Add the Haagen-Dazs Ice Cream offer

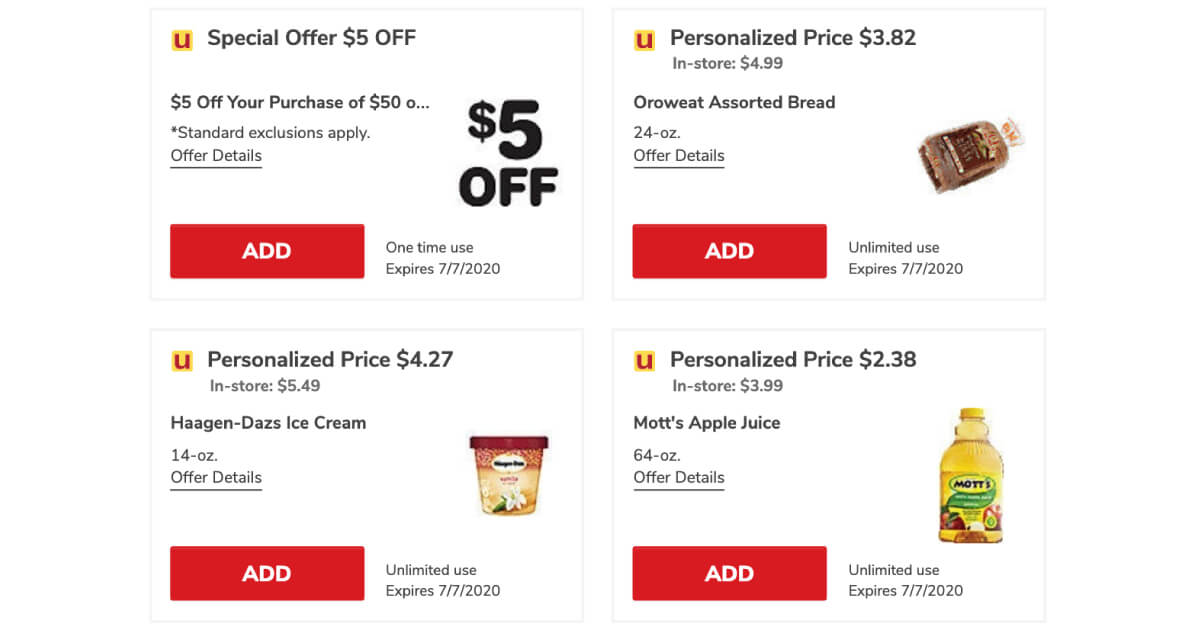[267, 573]
